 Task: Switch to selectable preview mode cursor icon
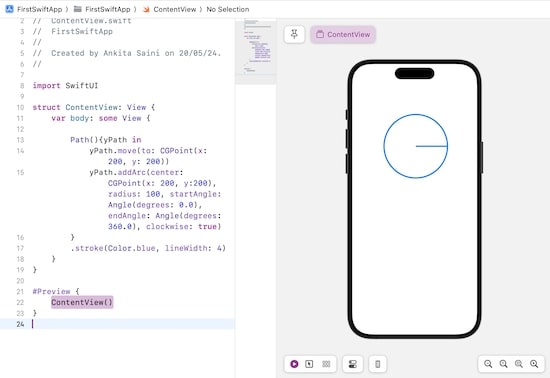309,364
